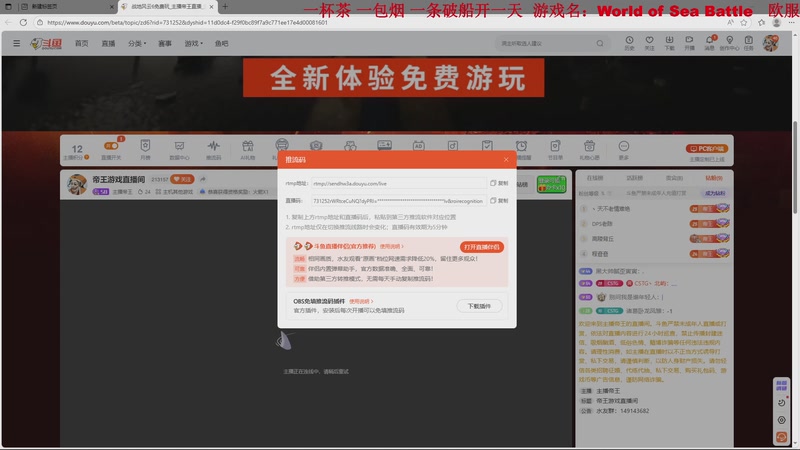This screenshot has width=800, height=450.
Task: Click the rtmp address field
Action: click(398, 183)
